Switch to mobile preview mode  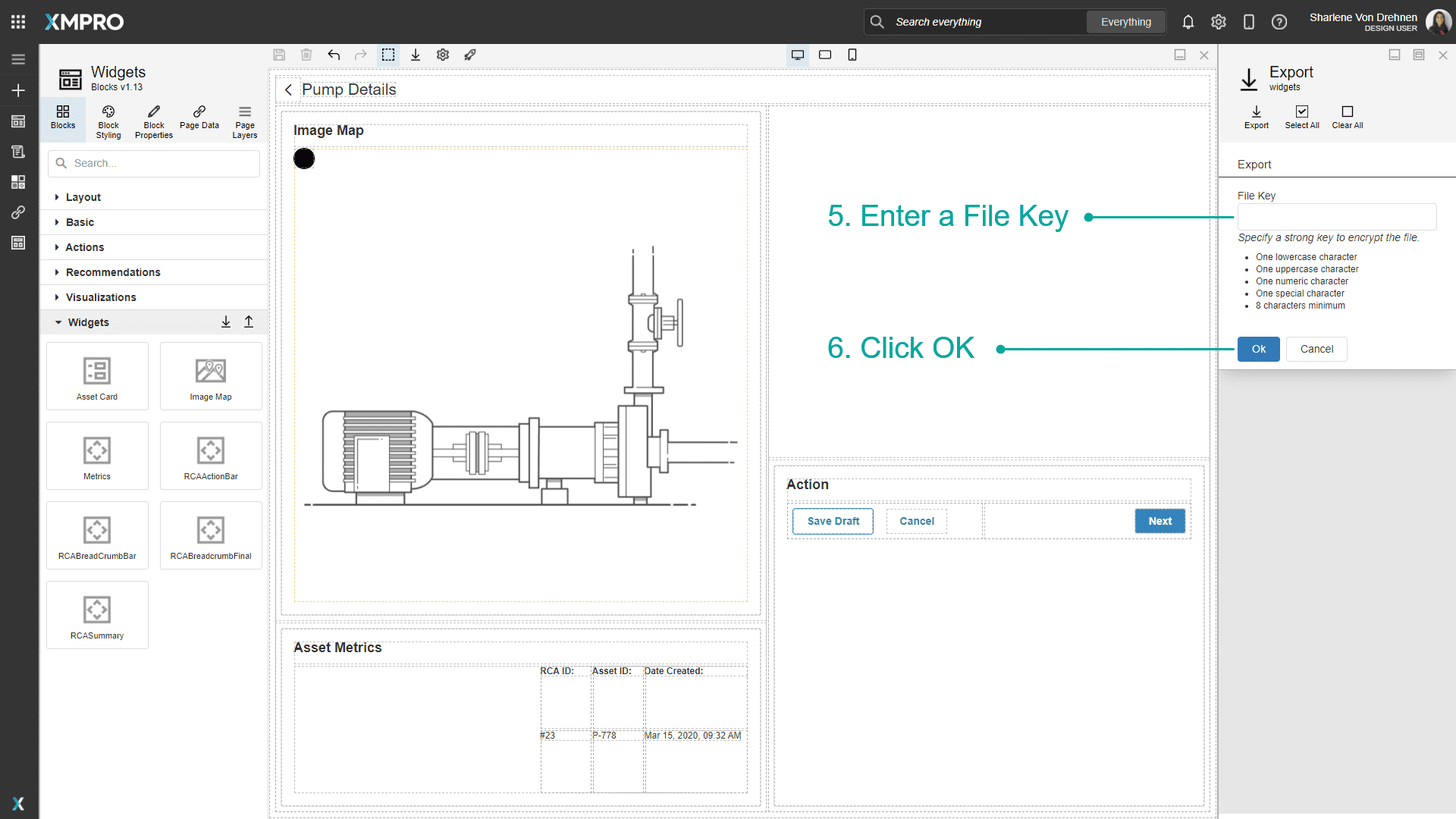click(x=852, y=55)
